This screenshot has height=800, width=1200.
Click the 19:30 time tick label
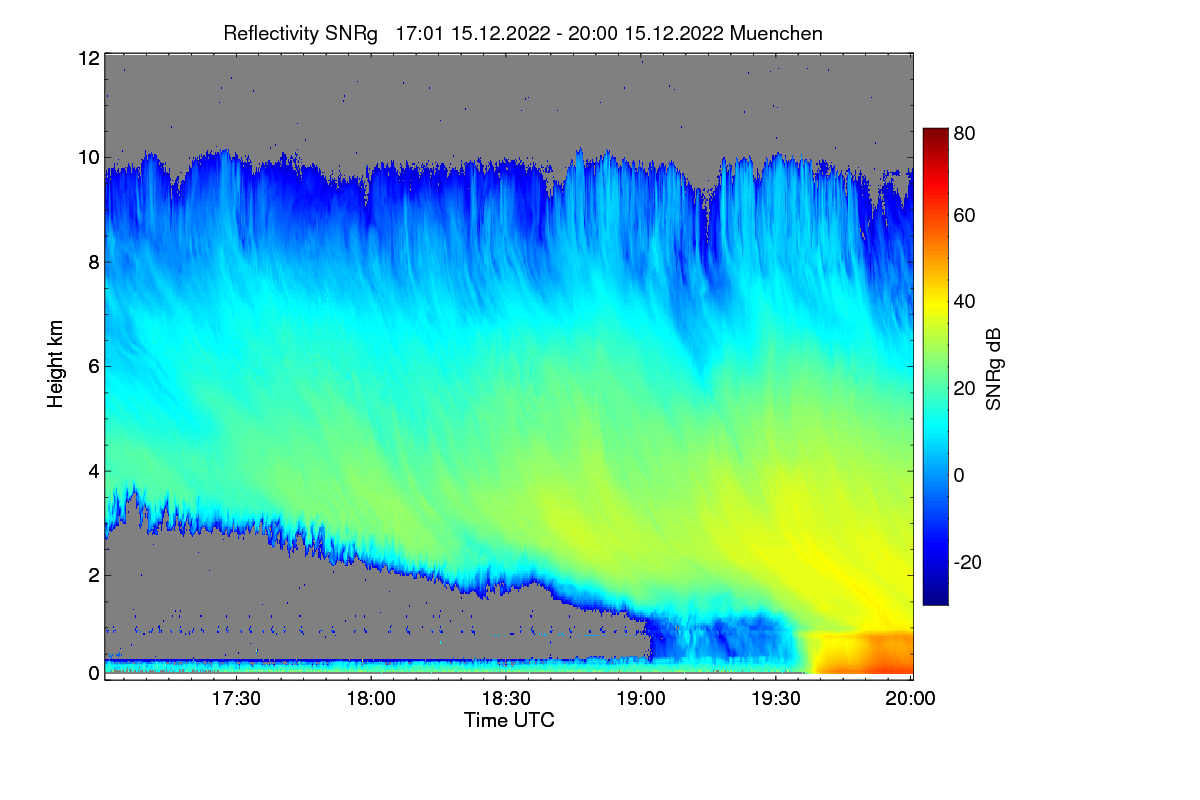(776, 699)
